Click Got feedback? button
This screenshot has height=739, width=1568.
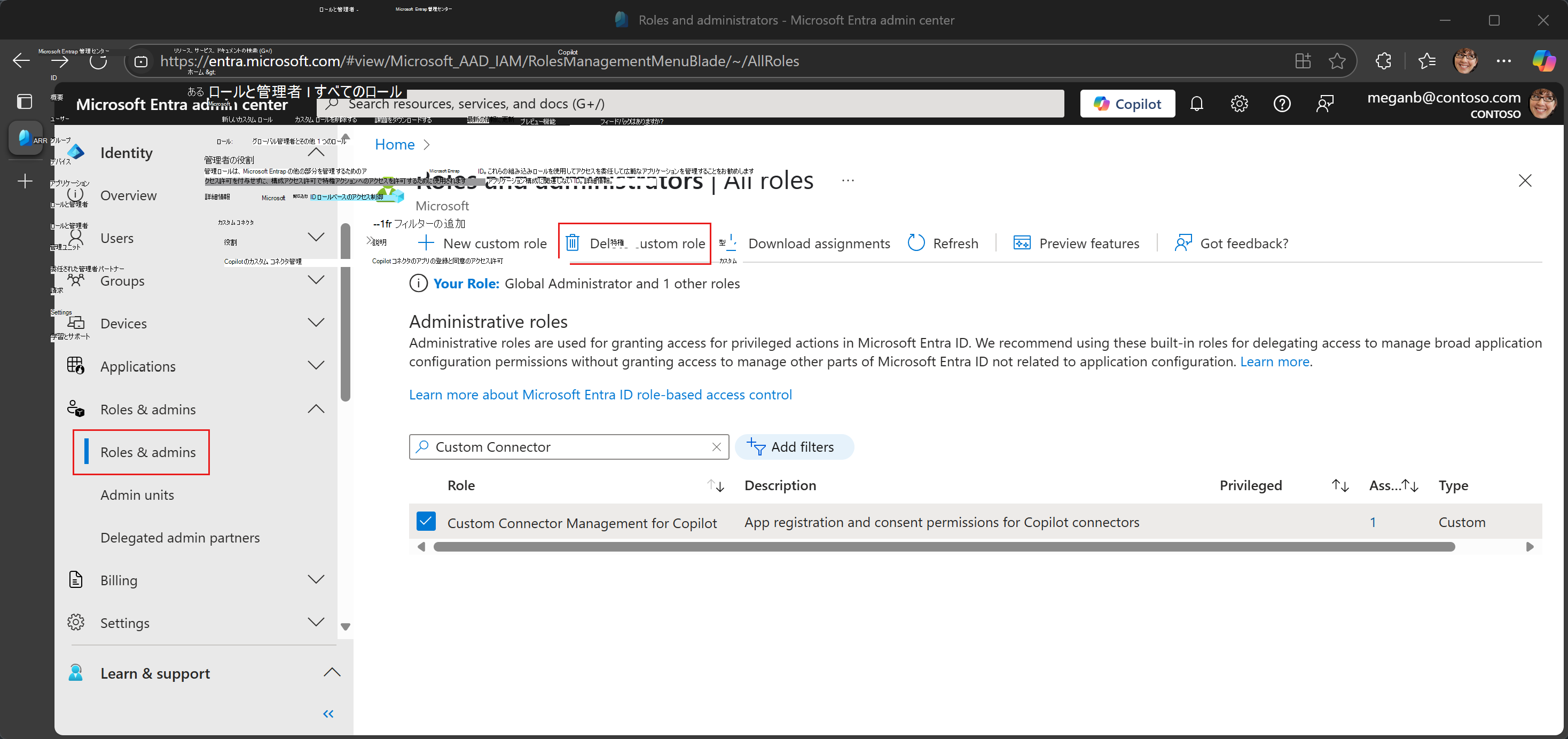click(1231, 243)
